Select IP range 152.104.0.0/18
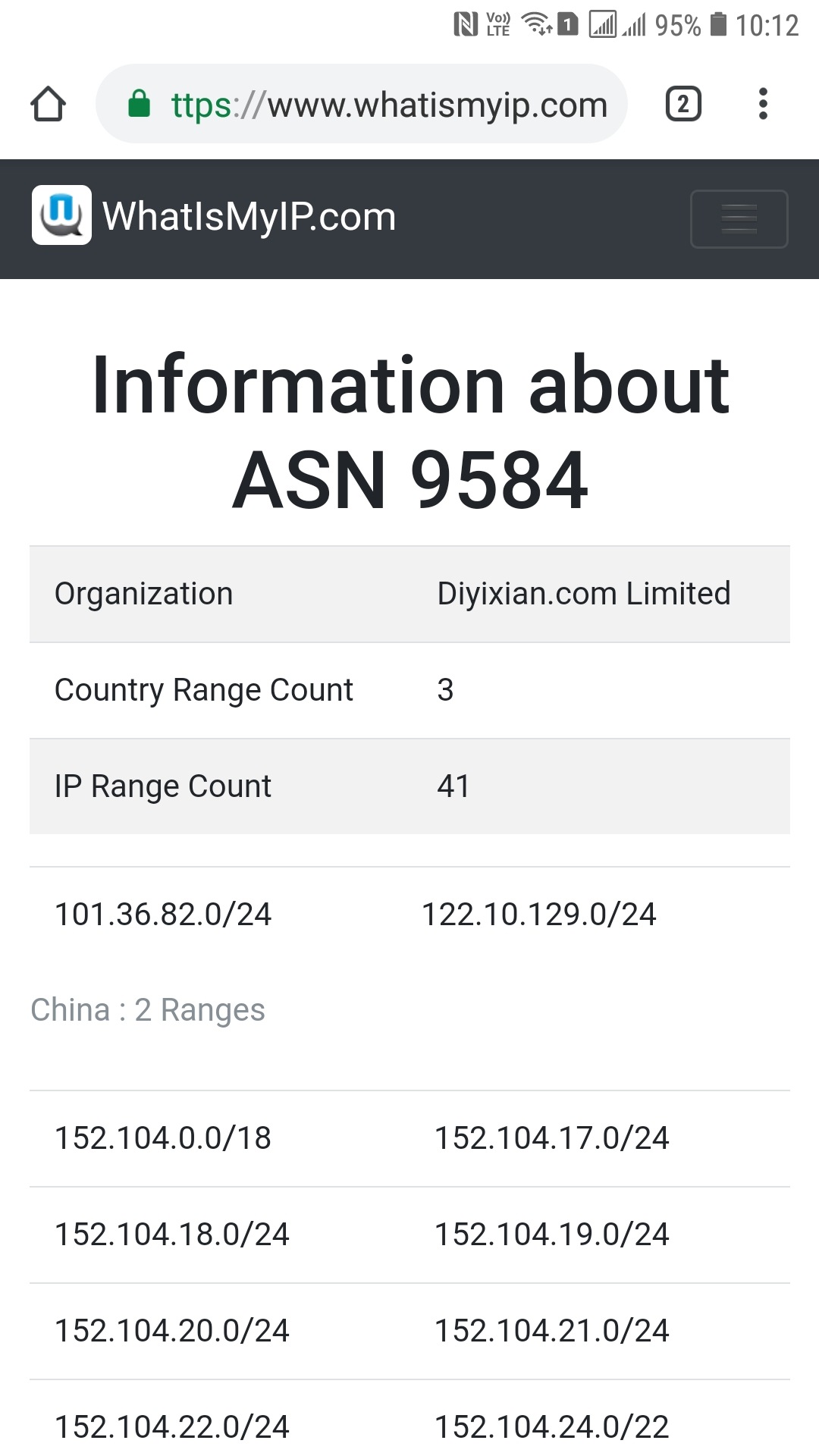The height and width of the screenshot is (1456, 819). (163, 1138)
